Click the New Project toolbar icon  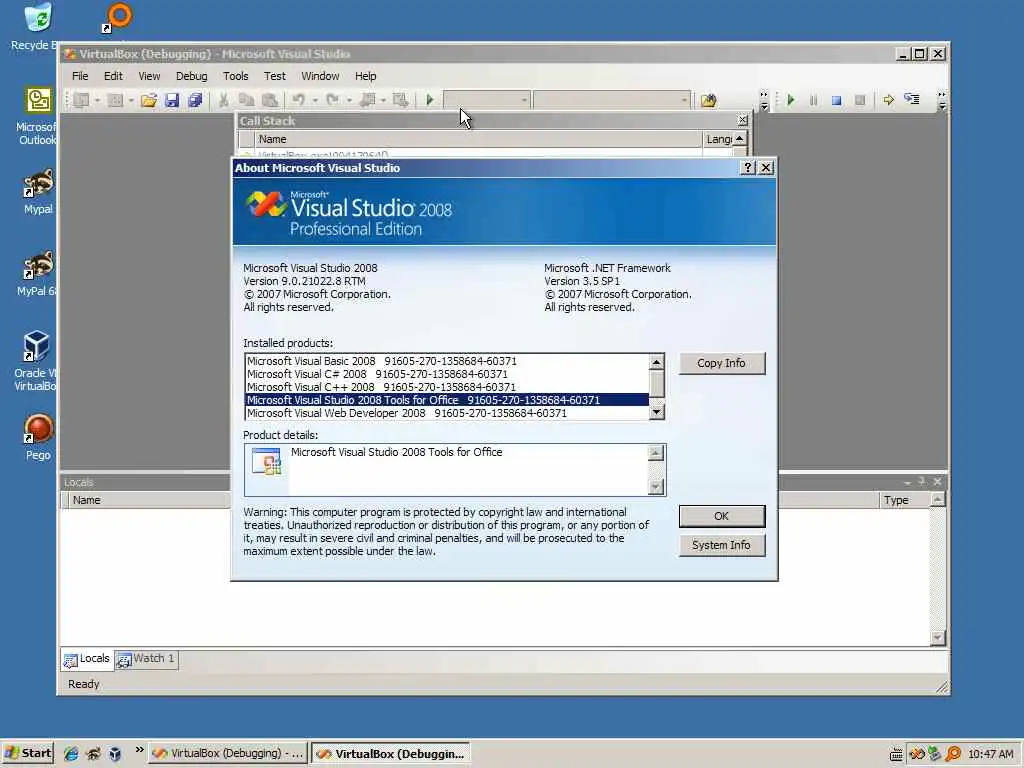82,100
